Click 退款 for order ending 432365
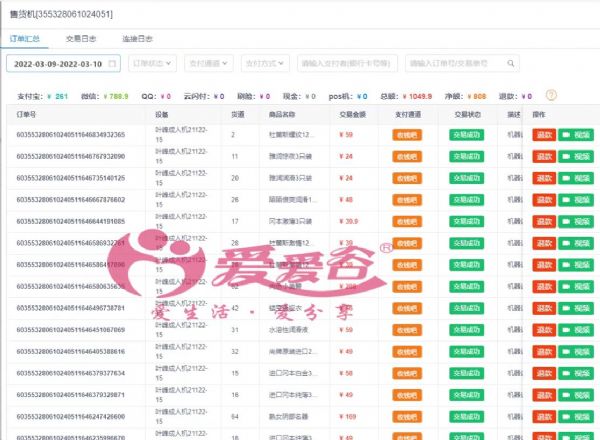This screenshot has width=600, height=440. (543, 134)
